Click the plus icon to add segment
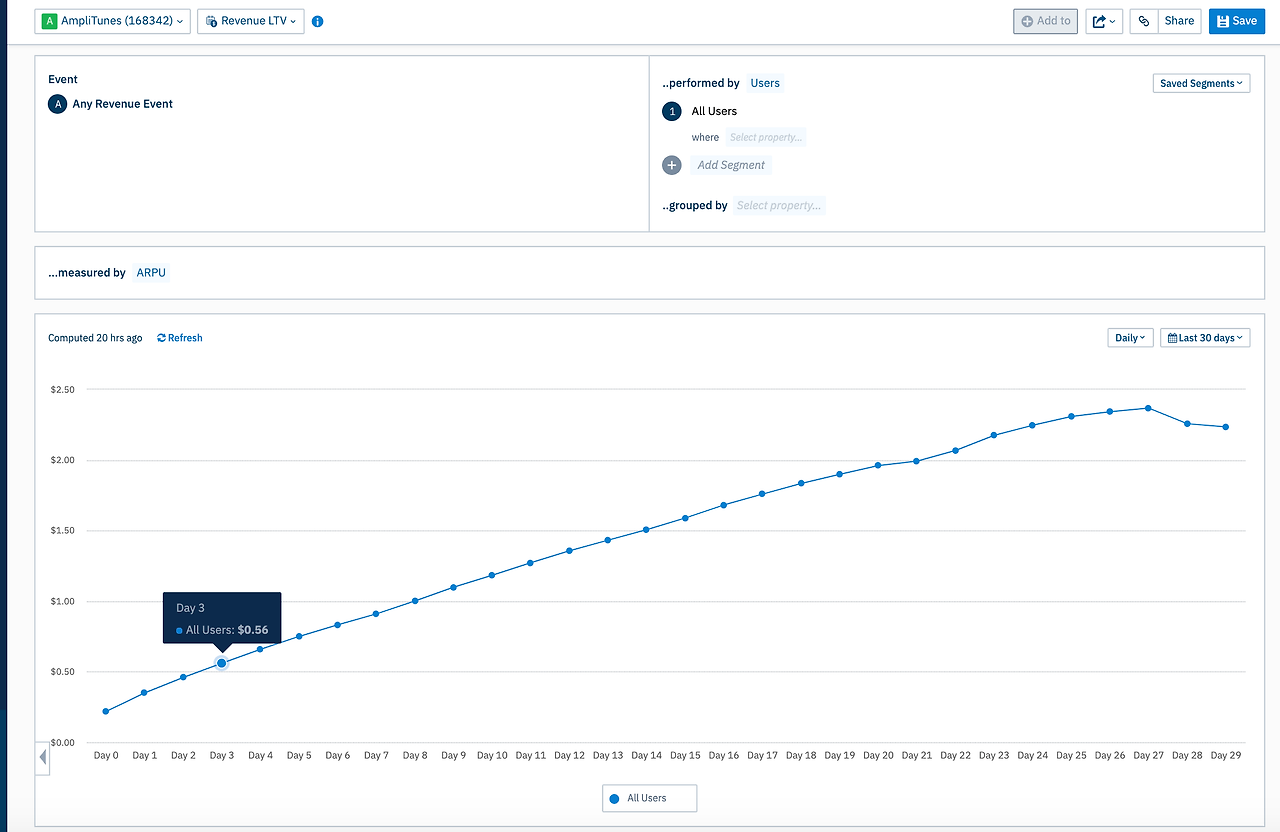This screenshot has height=832, width=1280. tap(672, 165)
